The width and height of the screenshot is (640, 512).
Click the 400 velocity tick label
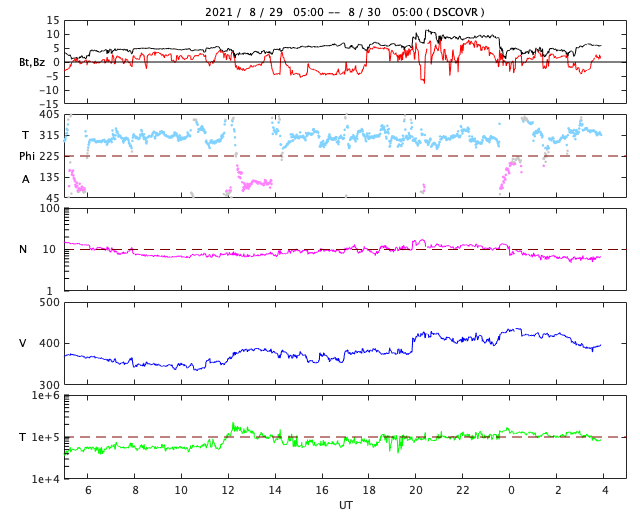(49, 343)
